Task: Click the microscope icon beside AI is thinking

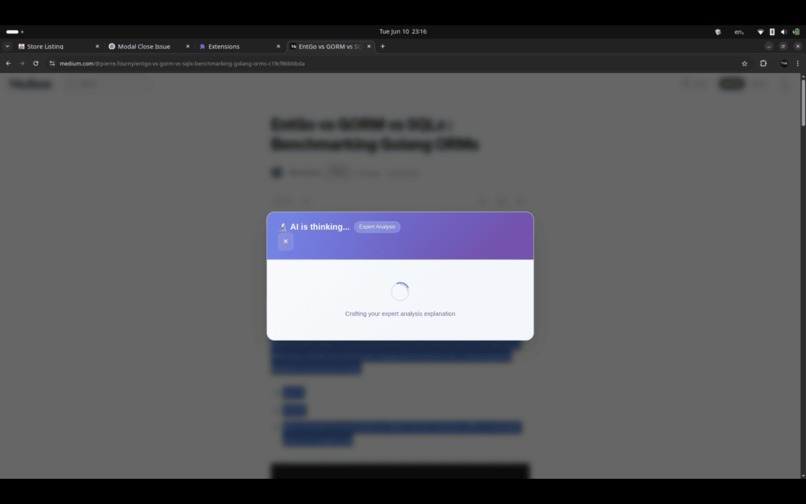Action: (x=283, y=227)
